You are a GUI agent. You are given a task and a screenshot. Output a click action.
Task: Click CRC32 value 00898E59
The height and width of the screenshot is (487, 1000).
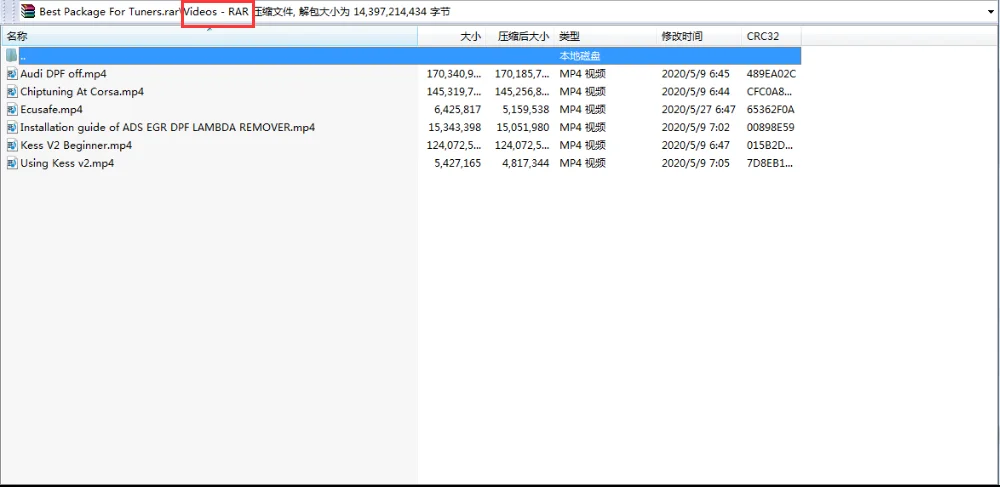click(770, 127)
